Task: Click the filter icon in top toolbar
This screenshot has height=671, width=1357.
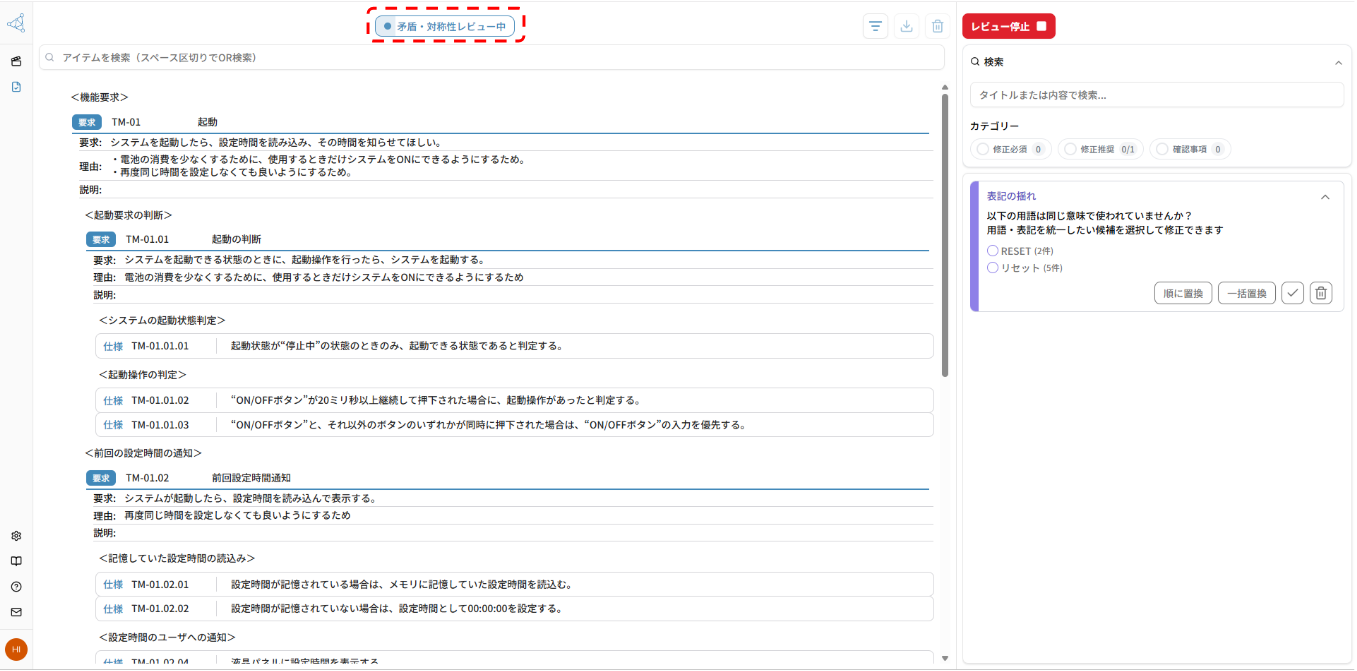Action: (876, 27)
